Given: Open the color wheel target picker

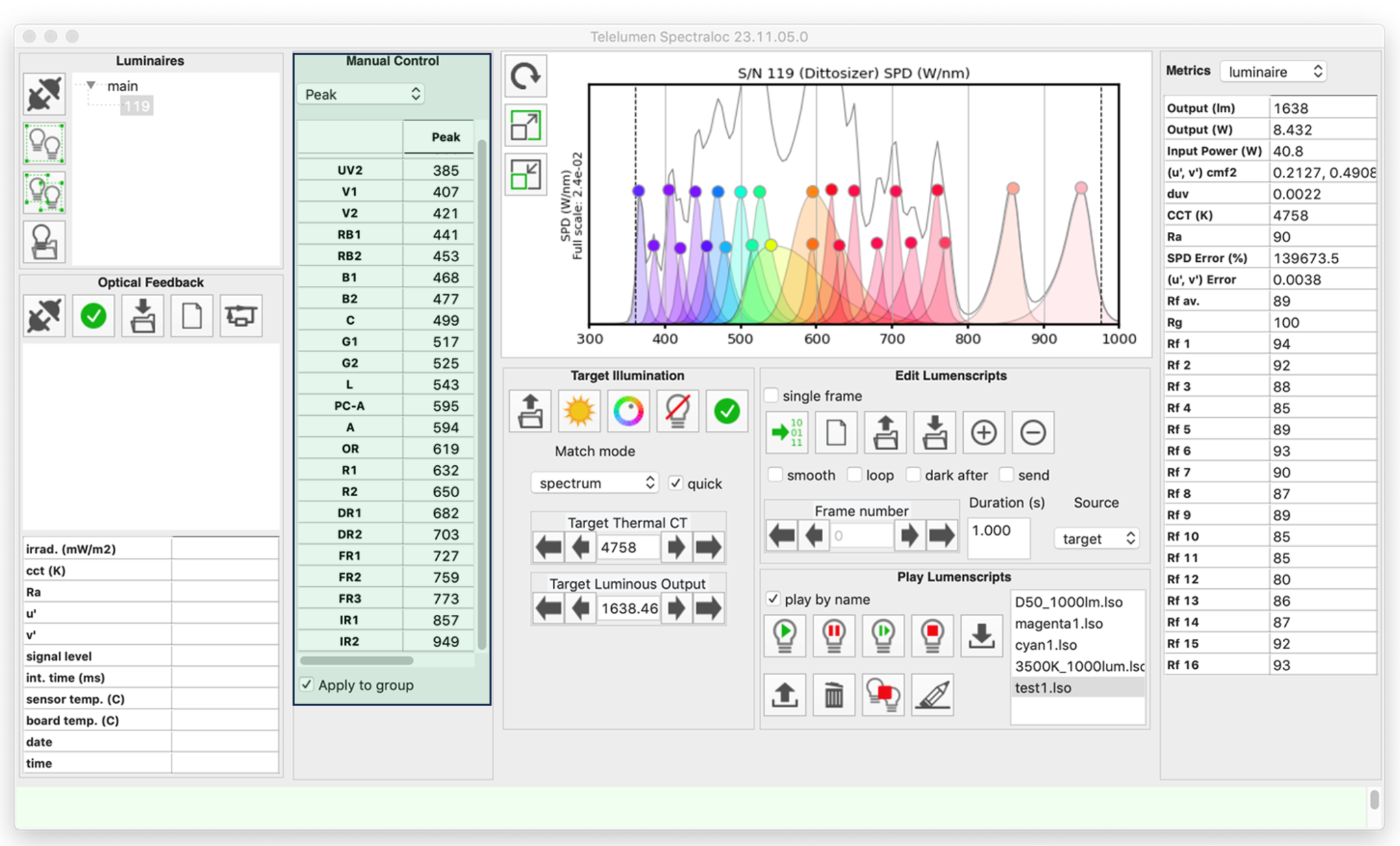Looking at the screenshot, I should pyautogui.click(x=628, y=411).
